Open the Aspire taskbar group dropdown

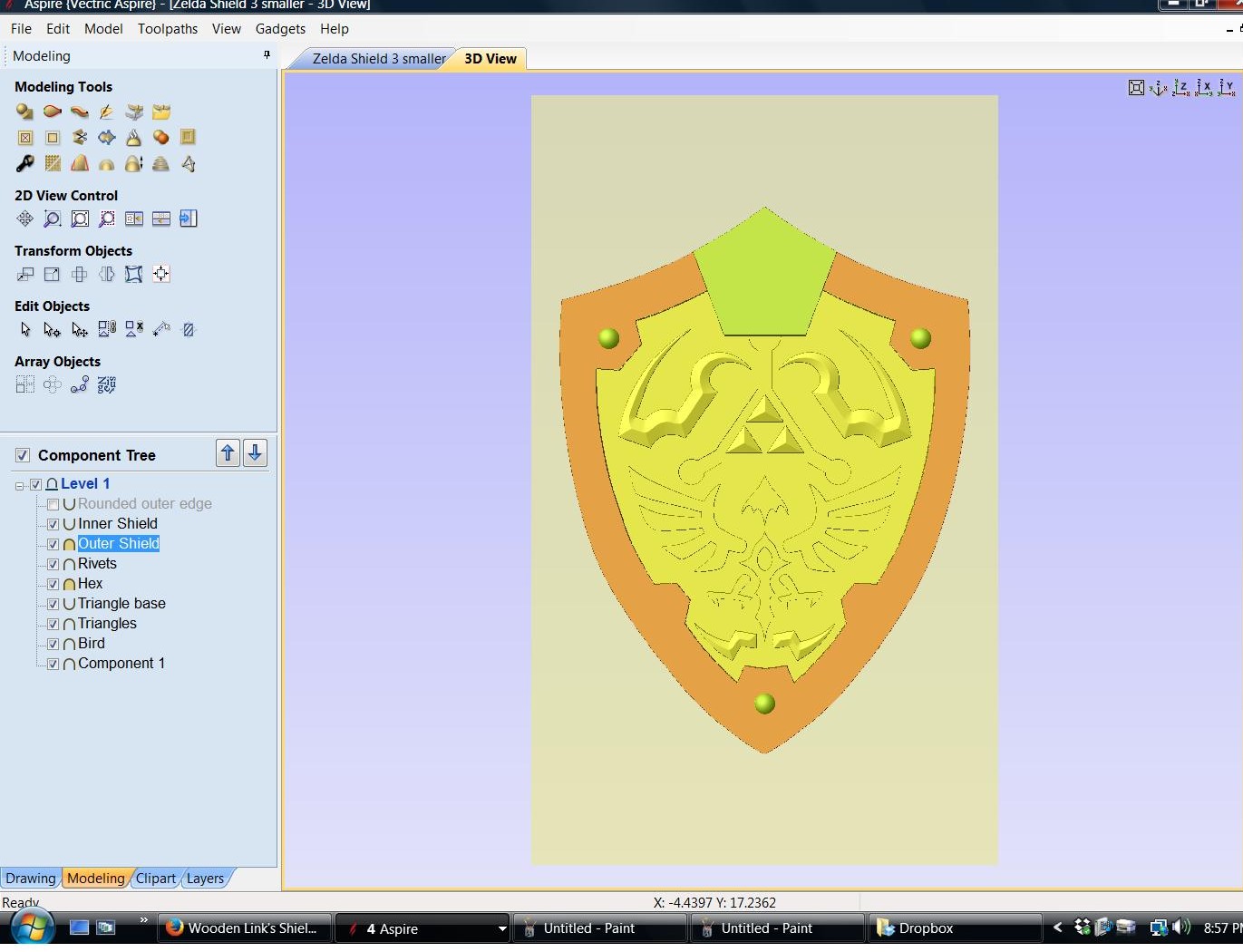pos(501,928)
